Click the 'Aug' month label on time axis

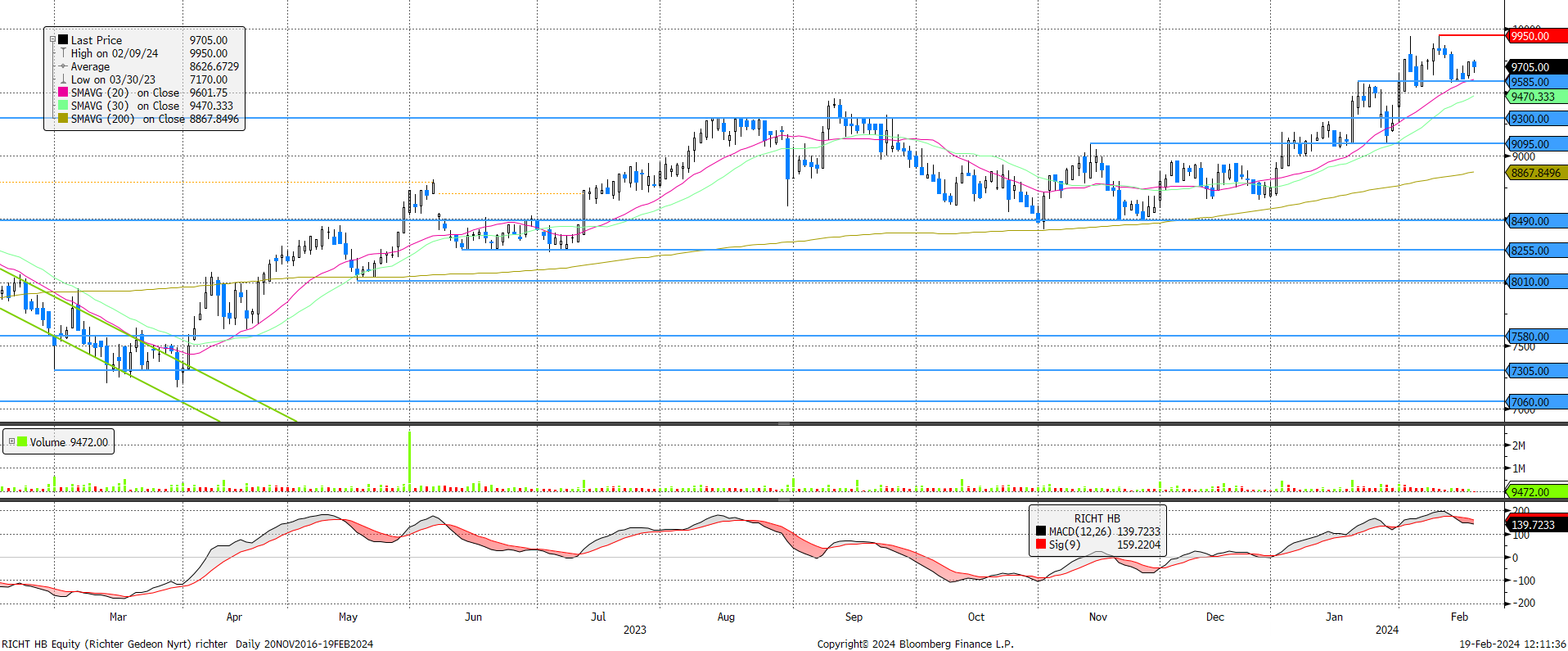click(x=726, y=617)
